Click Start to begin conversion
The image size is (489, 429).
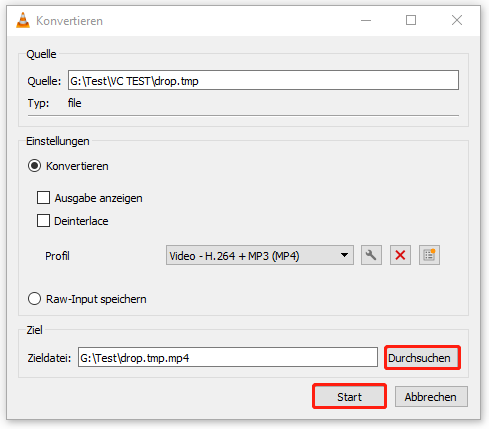(x=349, y=396)
